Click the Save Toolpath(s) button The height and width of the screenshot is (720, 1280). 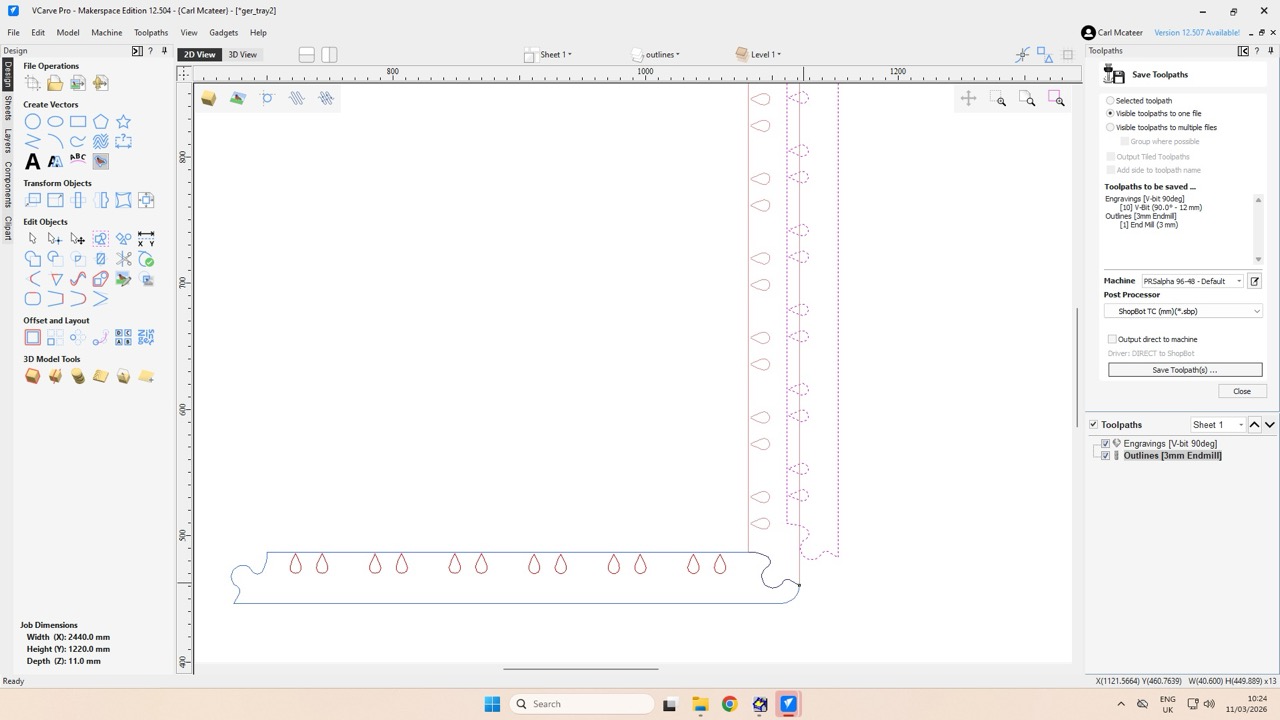coord(1185,370)
